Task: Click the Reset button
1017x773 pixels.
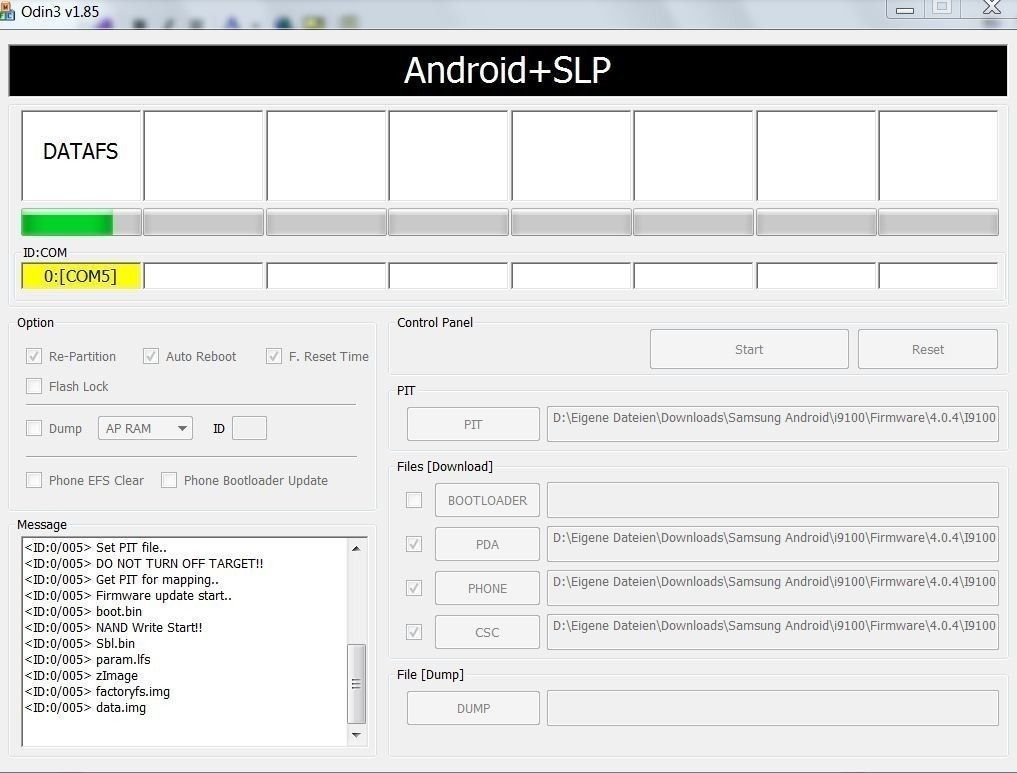Action: point(927,349)
